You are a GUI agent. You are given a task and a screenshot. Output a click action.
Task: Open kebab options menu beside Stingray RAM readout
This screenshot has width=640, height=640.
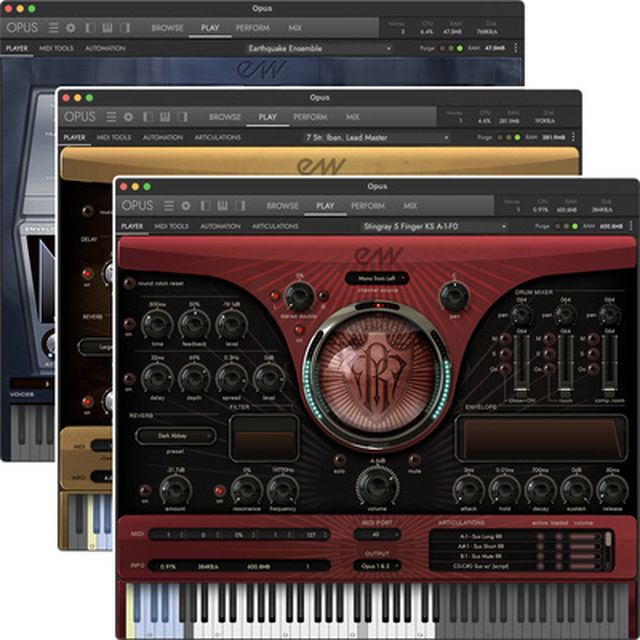point(631,226)
